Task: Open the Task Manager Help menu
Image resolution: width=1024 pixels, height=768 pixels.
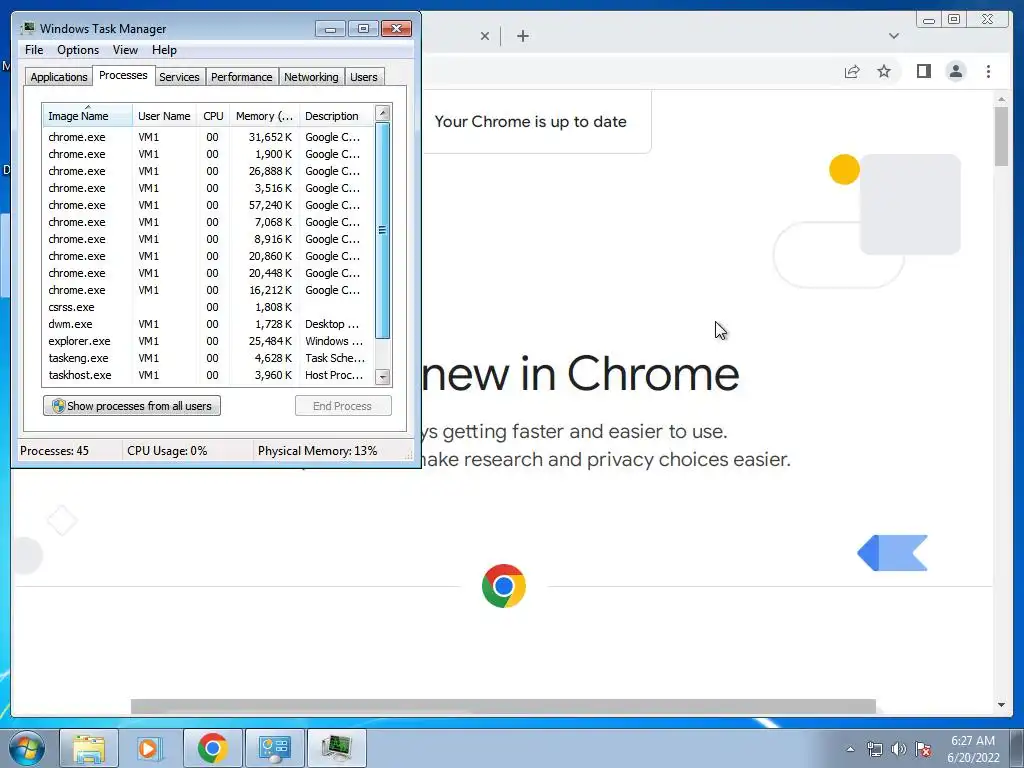Action: 164,50
